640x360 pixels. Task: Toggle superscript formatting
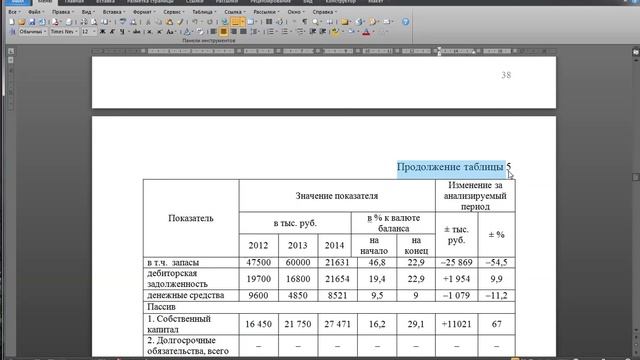pos(160,31)
